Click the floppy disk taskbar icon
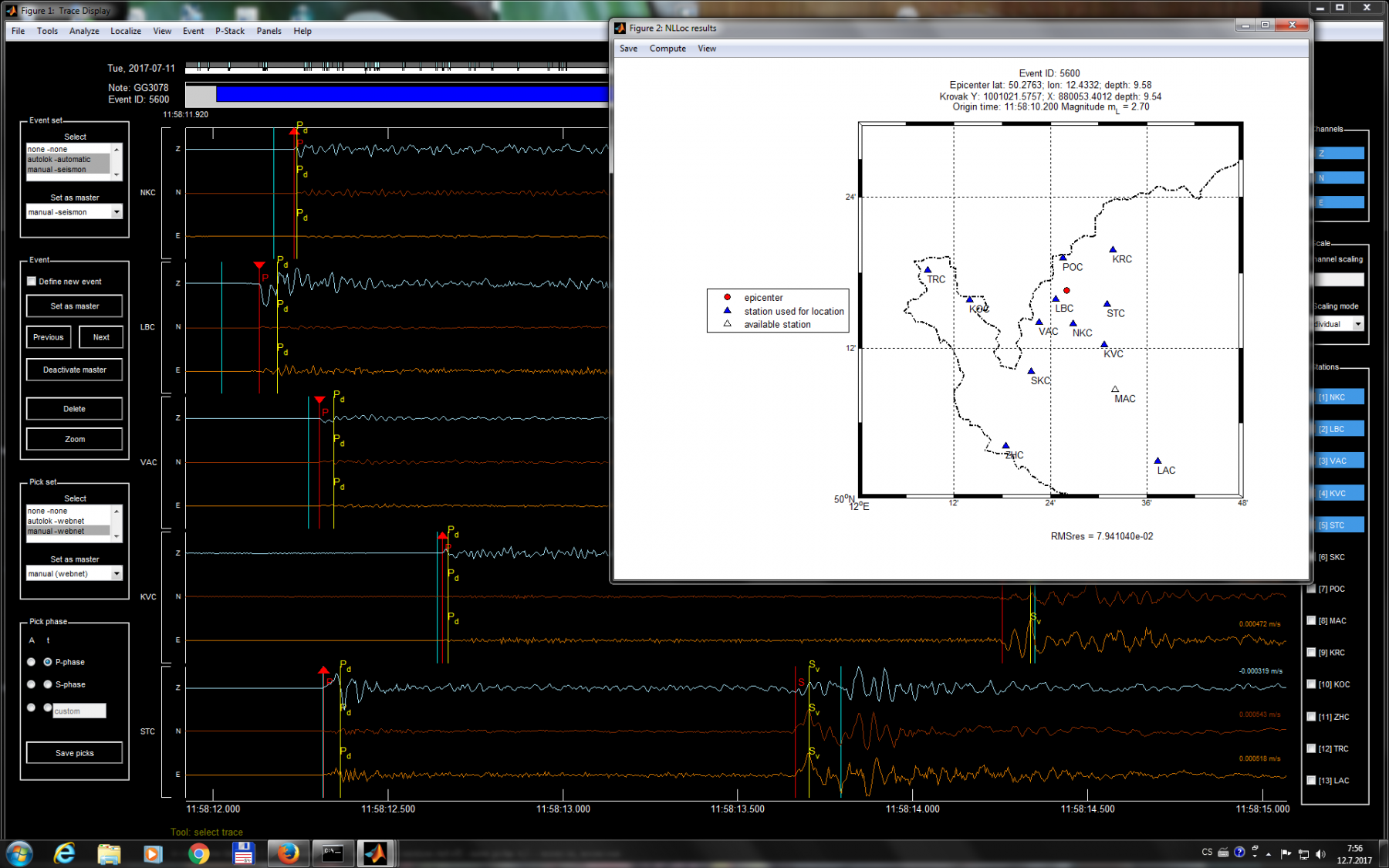This screenshot has width=1389, height=868. pos(243,853)
